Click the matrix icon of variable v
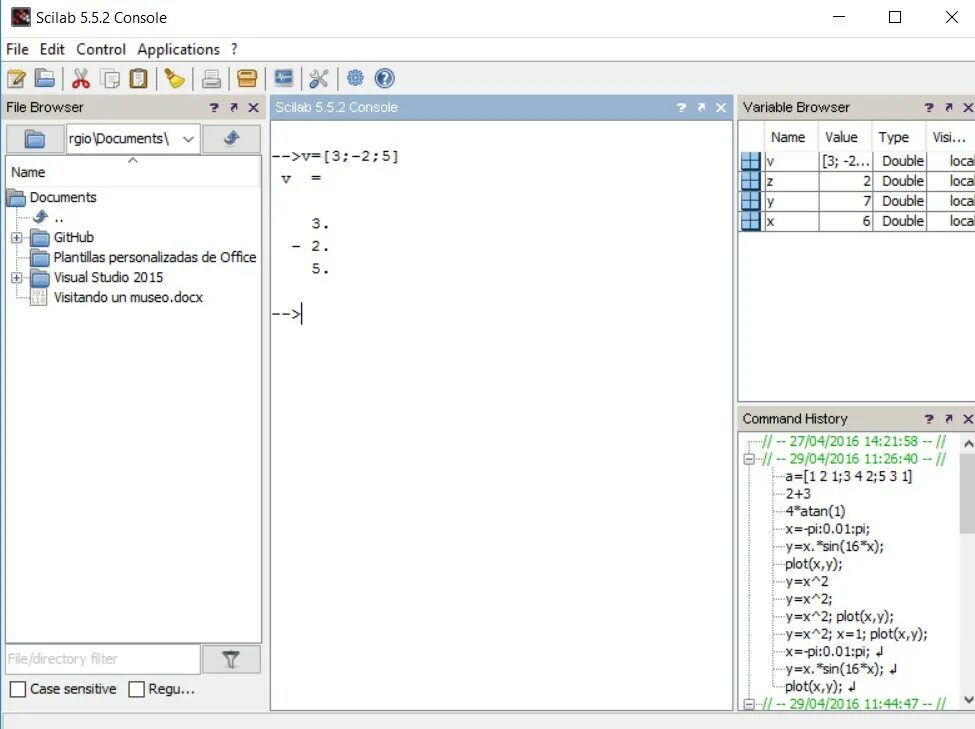The height and width of the screenshot is (729, 975). (x=751, y=161)
